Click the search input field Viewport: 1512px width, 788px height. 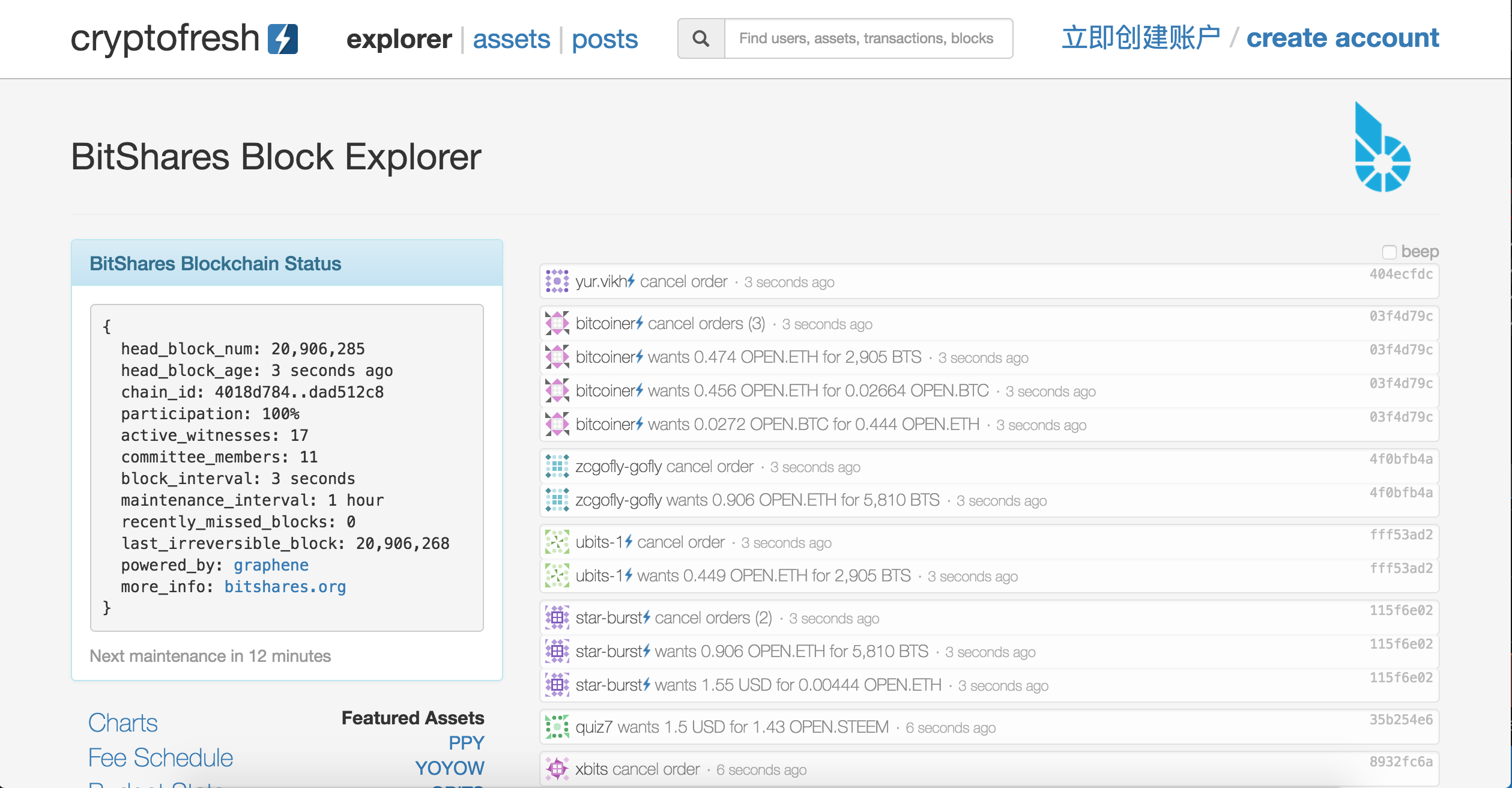coord(868,38)
